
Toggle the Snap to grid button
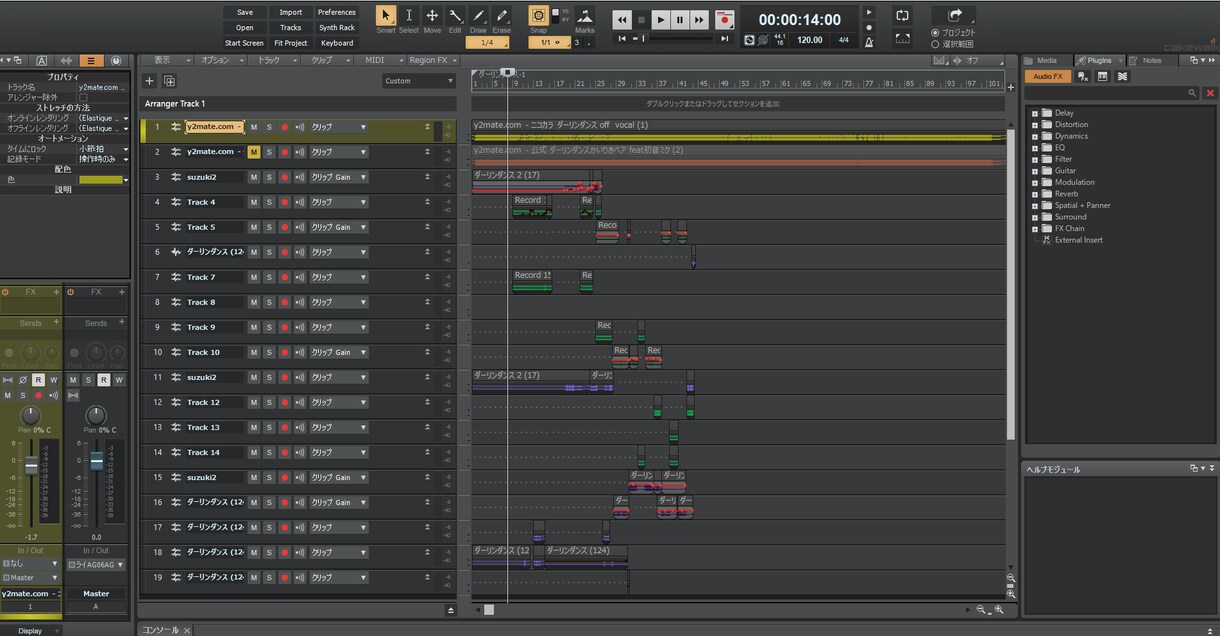coord(538,16)
